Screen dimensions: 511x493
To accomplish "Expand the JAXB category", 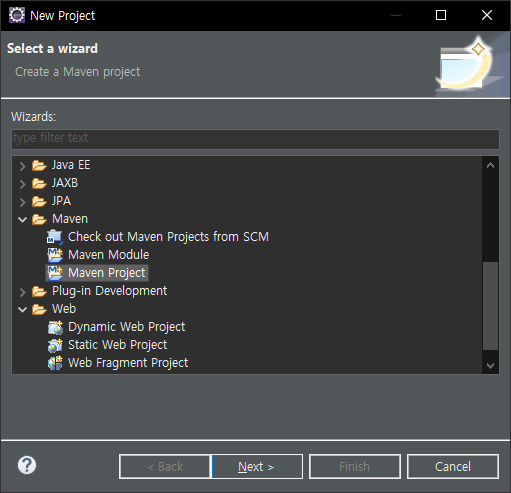I will [22, 184].
